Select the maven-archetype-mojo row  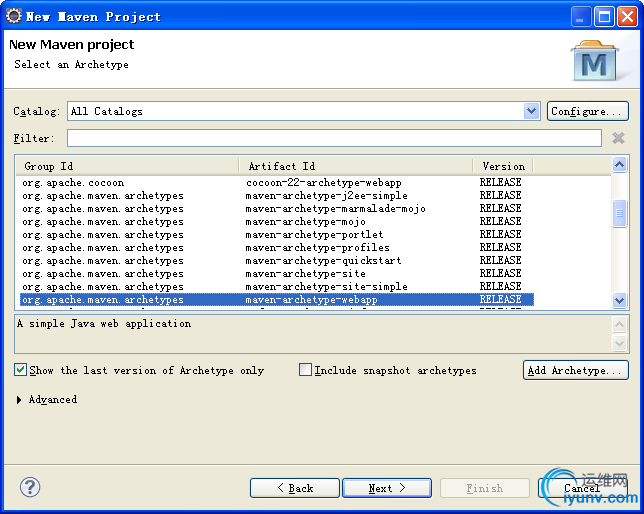pos(277,222)
